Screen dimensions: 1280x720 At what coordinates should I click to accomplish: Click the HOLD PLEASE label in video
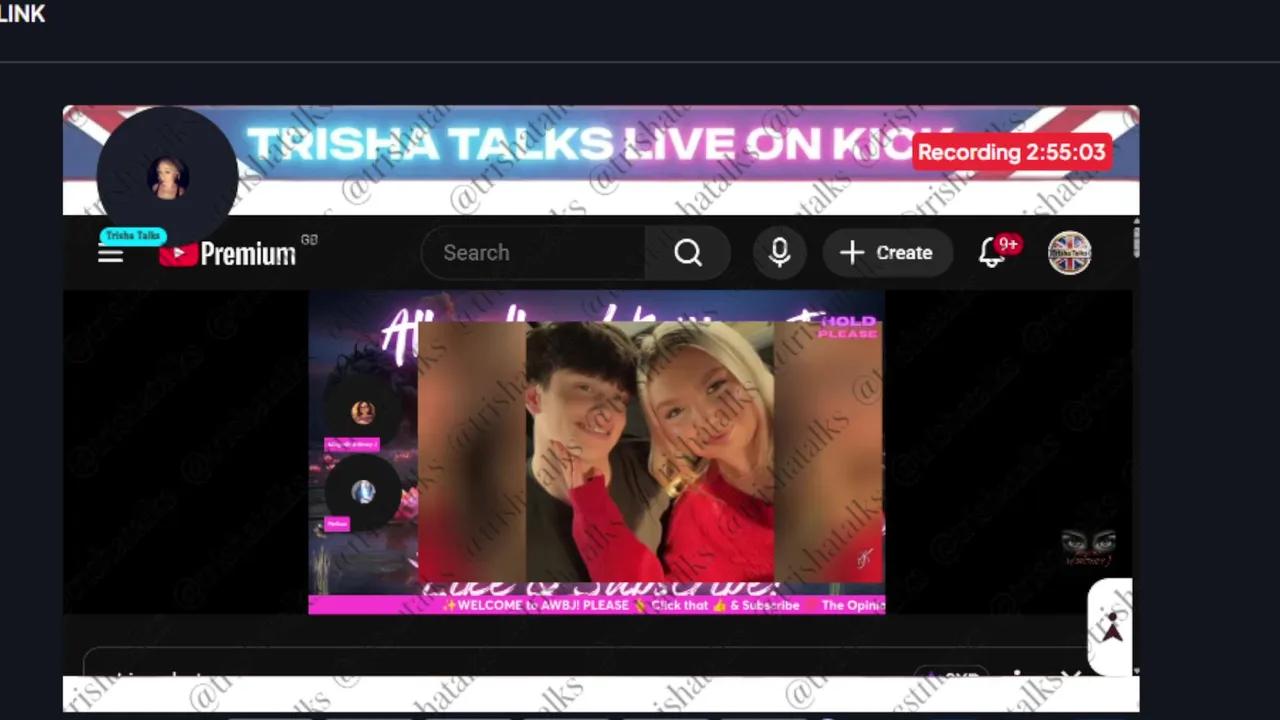coord(847,327)
